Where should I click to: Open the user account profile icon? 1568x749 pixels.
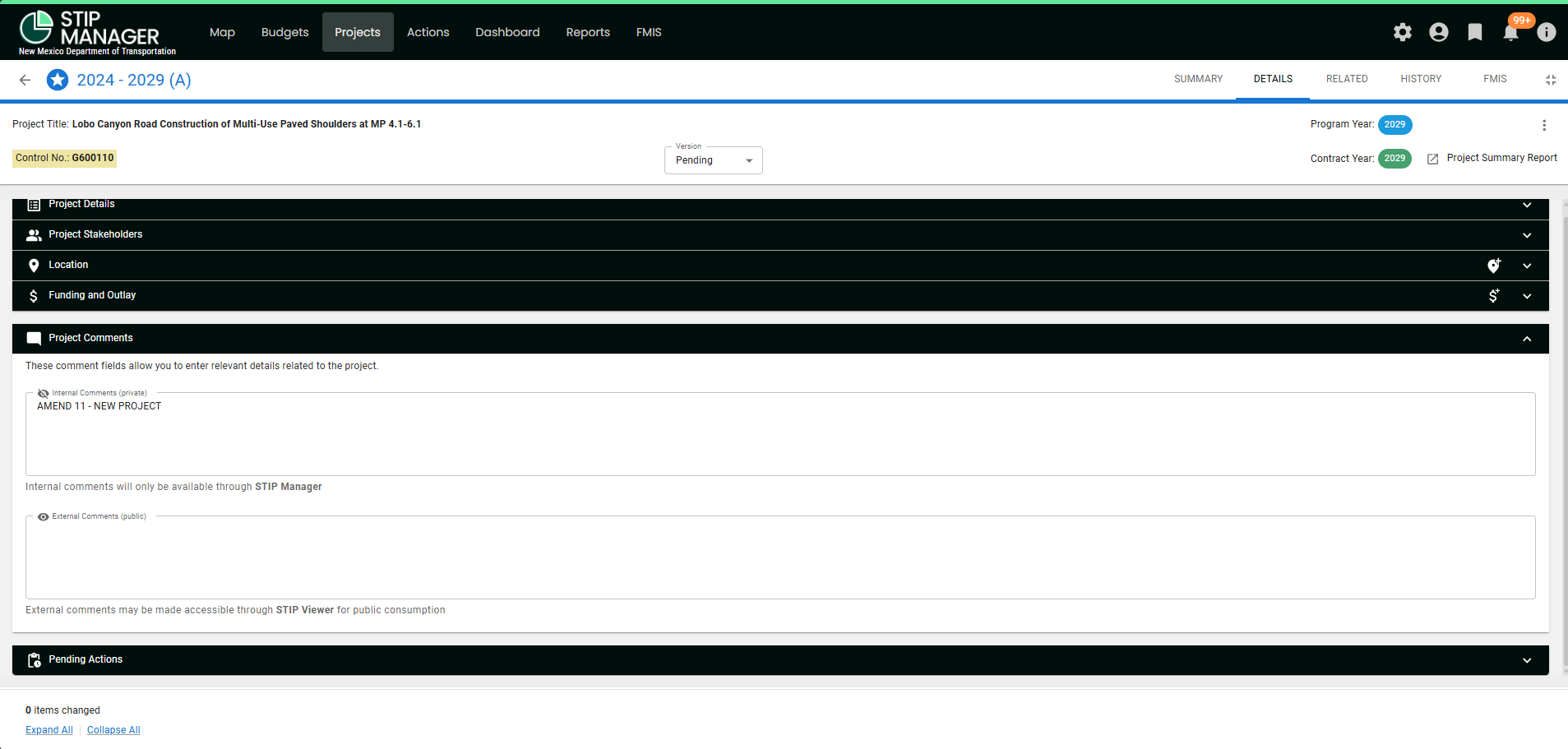(x=1439, y=32)
